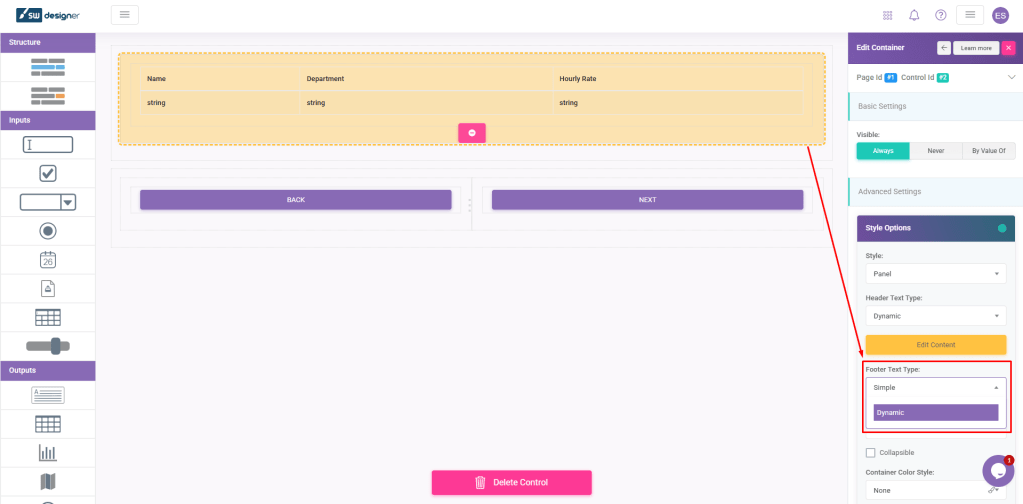Screen dimensions: 1023x504
Task: Select the radio button control icon
Action: pos(47,231)
